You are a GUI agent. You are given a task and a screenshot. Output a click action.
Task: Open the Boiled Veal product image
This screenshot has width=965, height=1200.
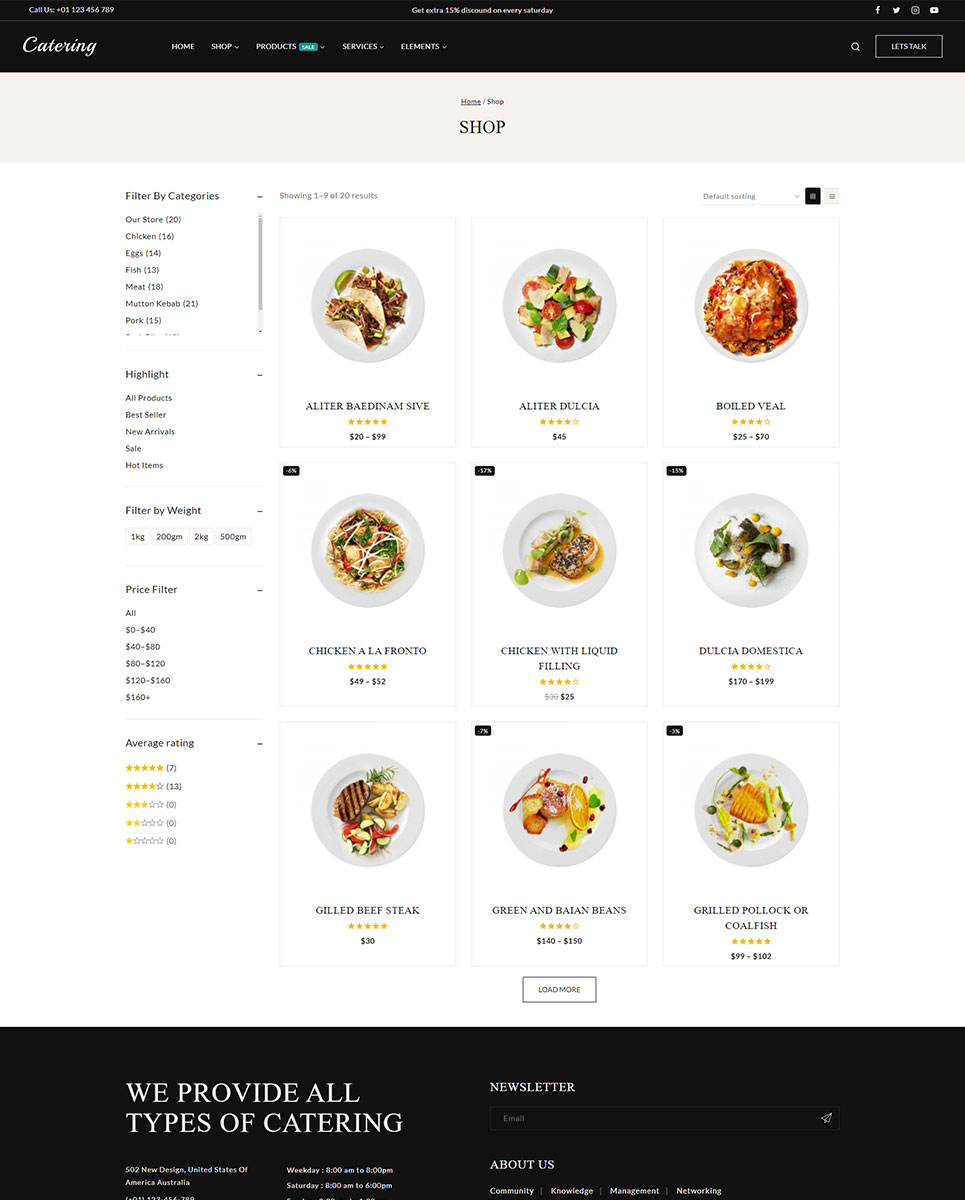[x=751, y=305]
